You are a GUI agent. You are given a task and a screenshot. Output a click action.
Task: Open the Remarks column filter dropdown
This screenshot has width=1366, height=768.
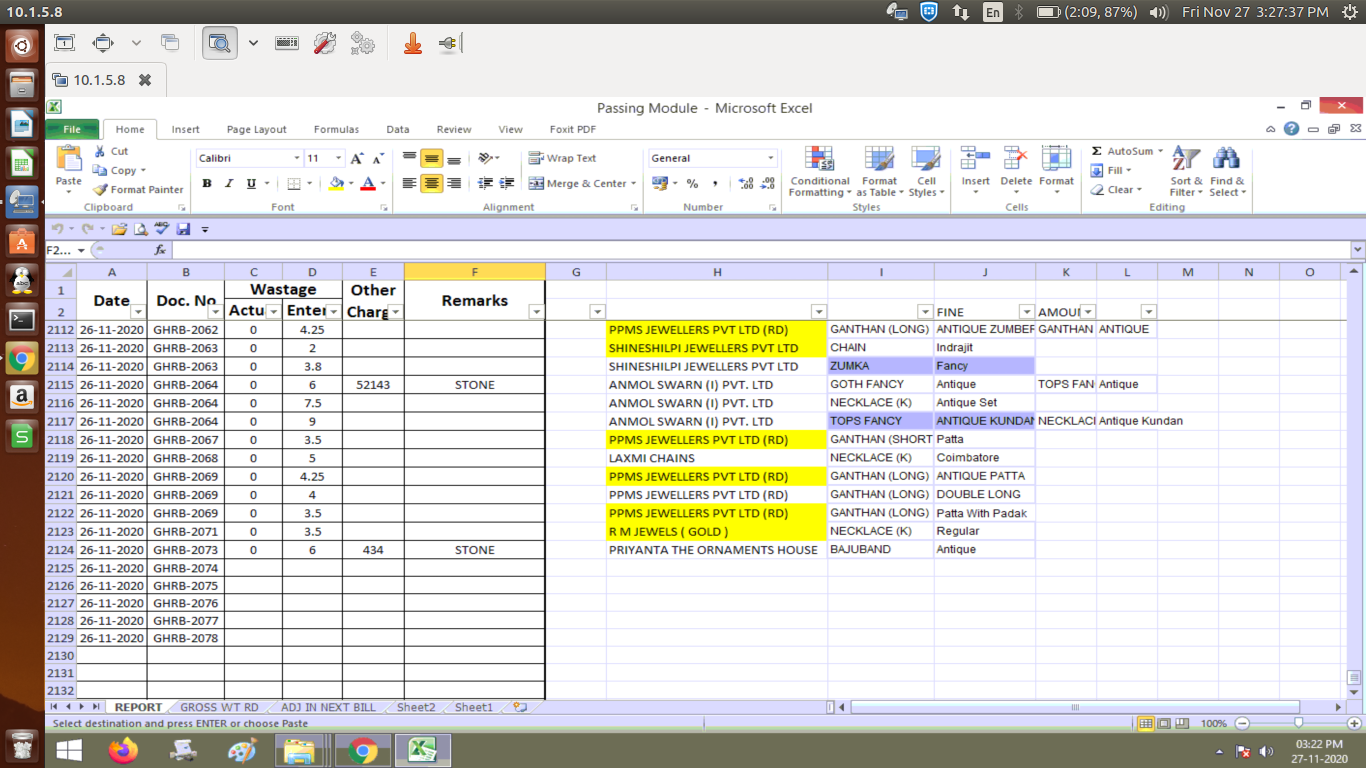(x=536, y=312)
